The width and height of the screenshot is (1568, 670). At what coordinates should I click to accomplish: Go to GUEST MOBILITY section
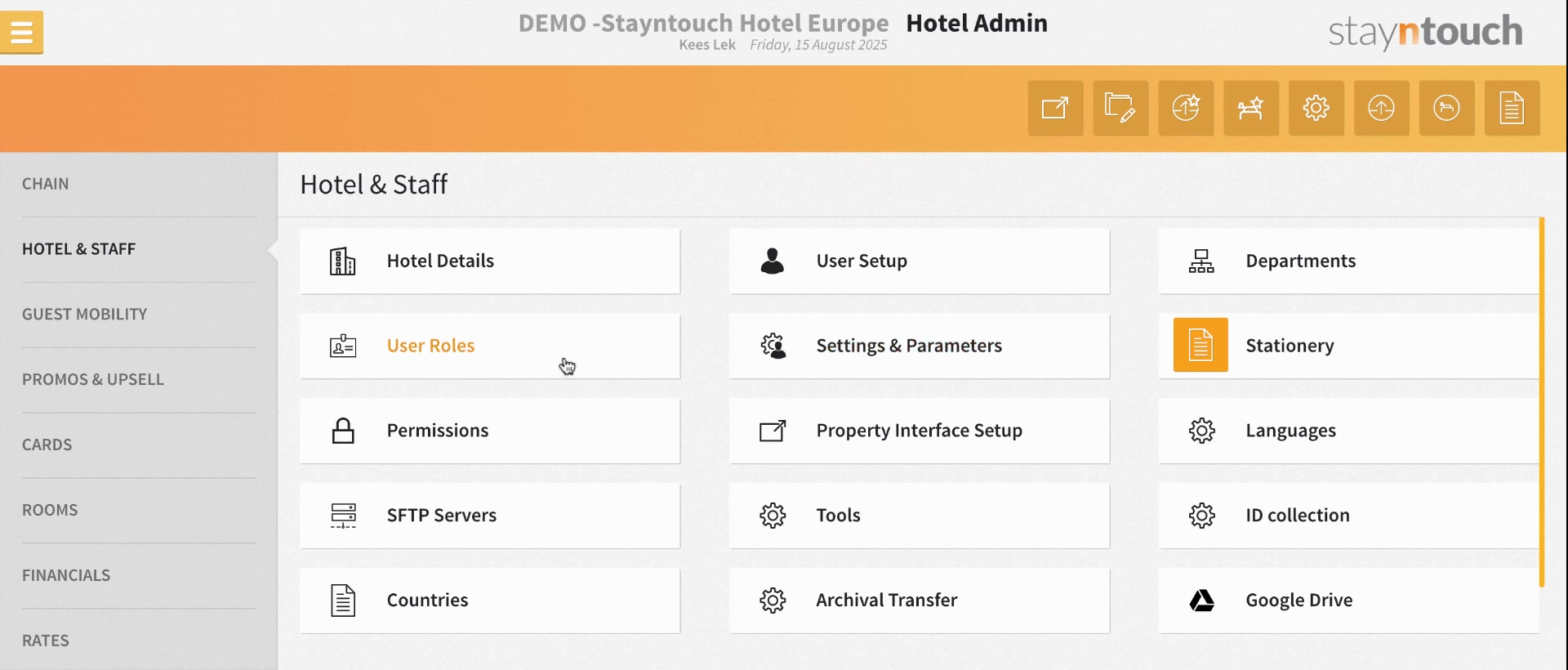point(85,315)
